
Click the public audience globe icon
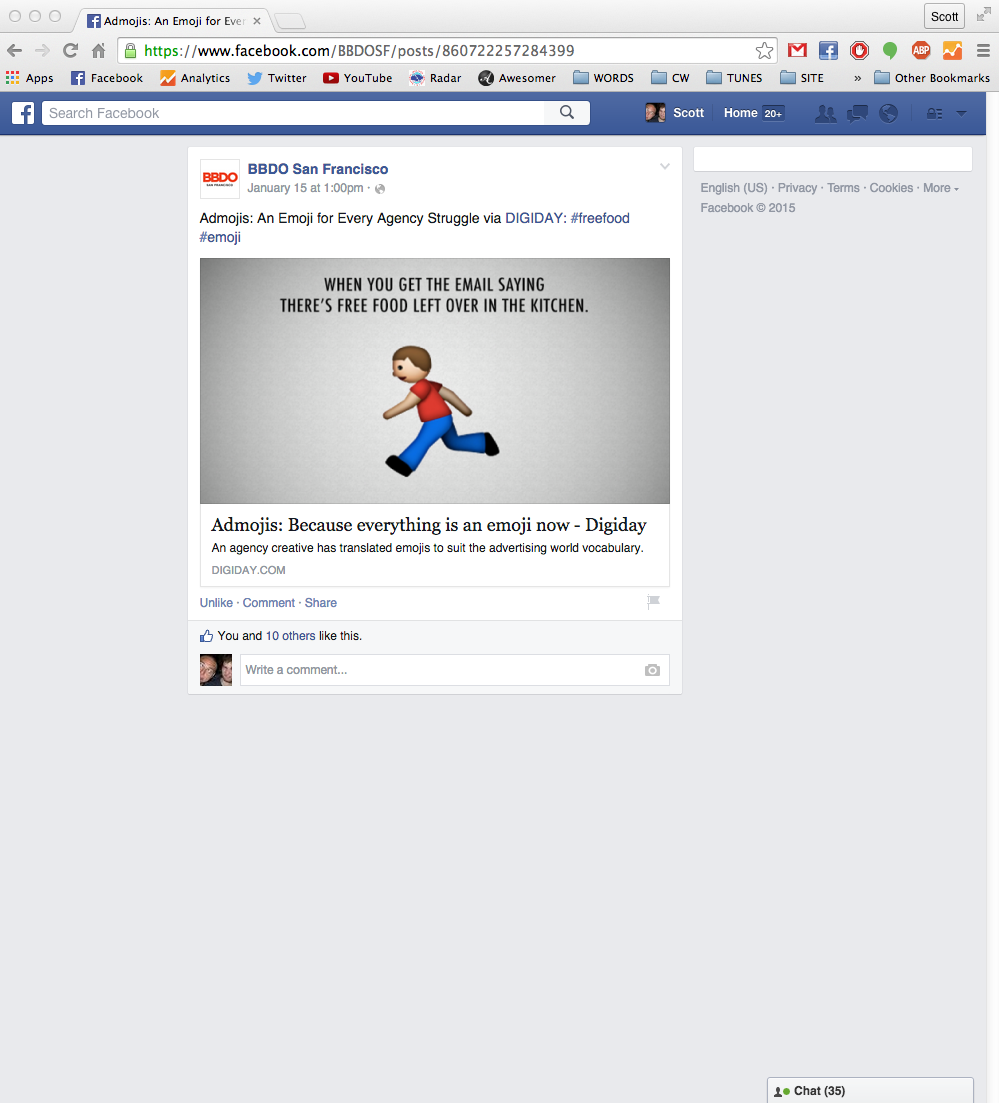click(380, 189)
